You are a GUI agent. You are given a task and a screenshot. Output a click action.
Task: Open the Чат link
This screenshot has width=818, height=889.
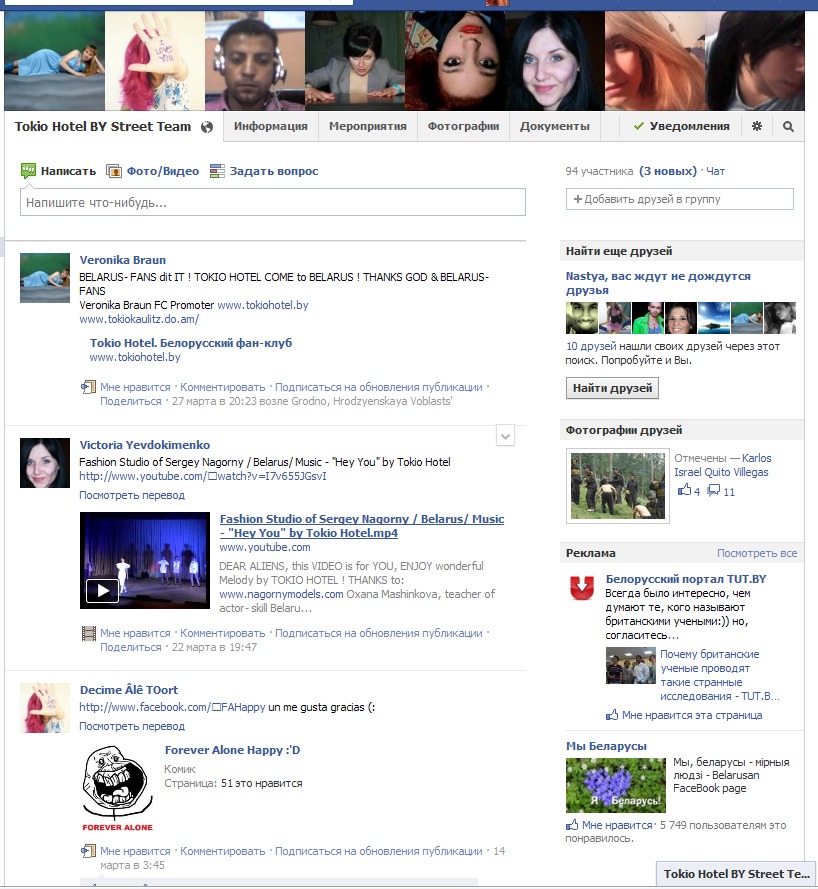(x=715, y=171)
